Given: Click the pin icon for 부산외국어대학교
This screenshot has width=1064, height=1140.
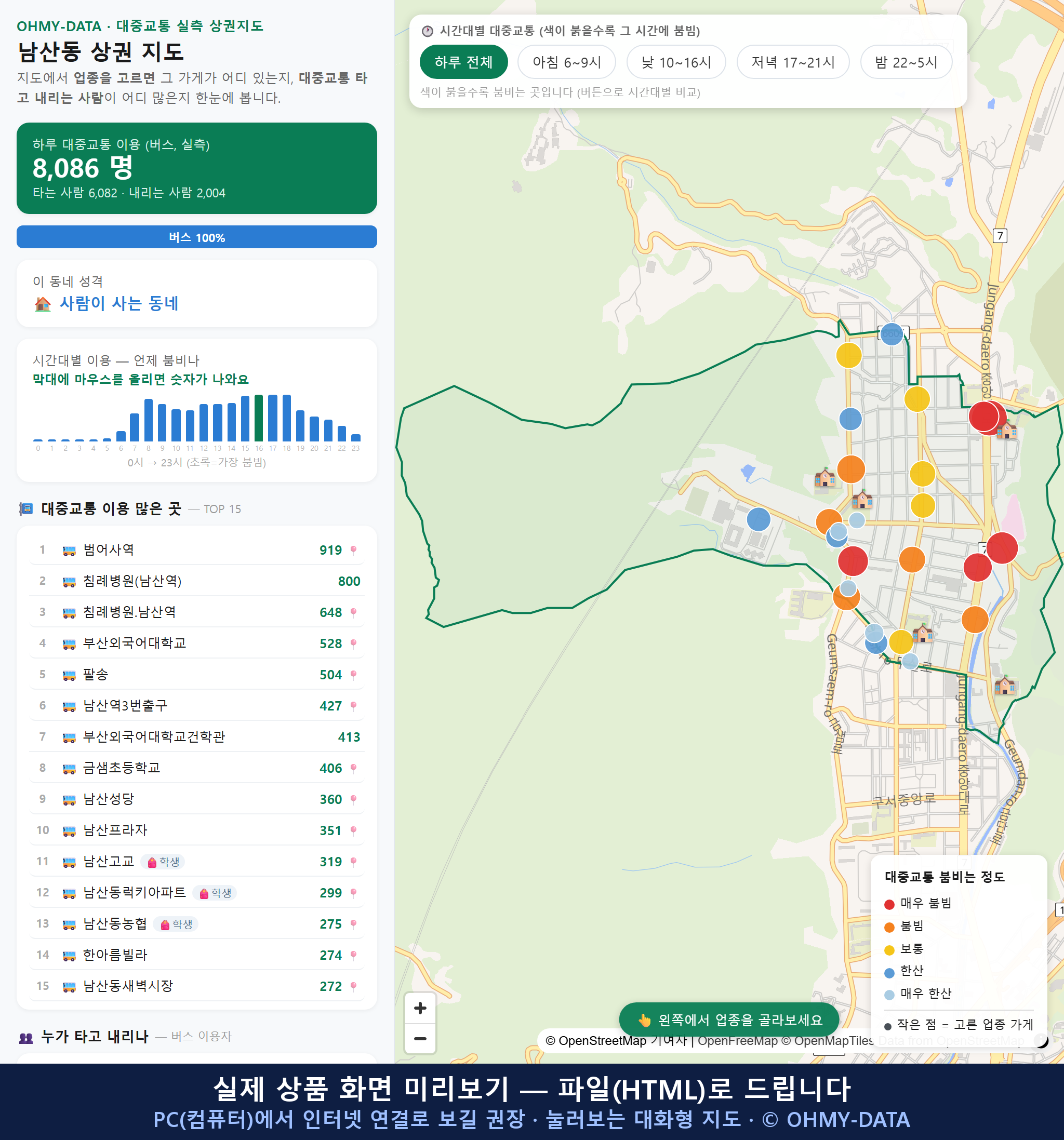Looking at the screenshot, I should pos(353,643).
